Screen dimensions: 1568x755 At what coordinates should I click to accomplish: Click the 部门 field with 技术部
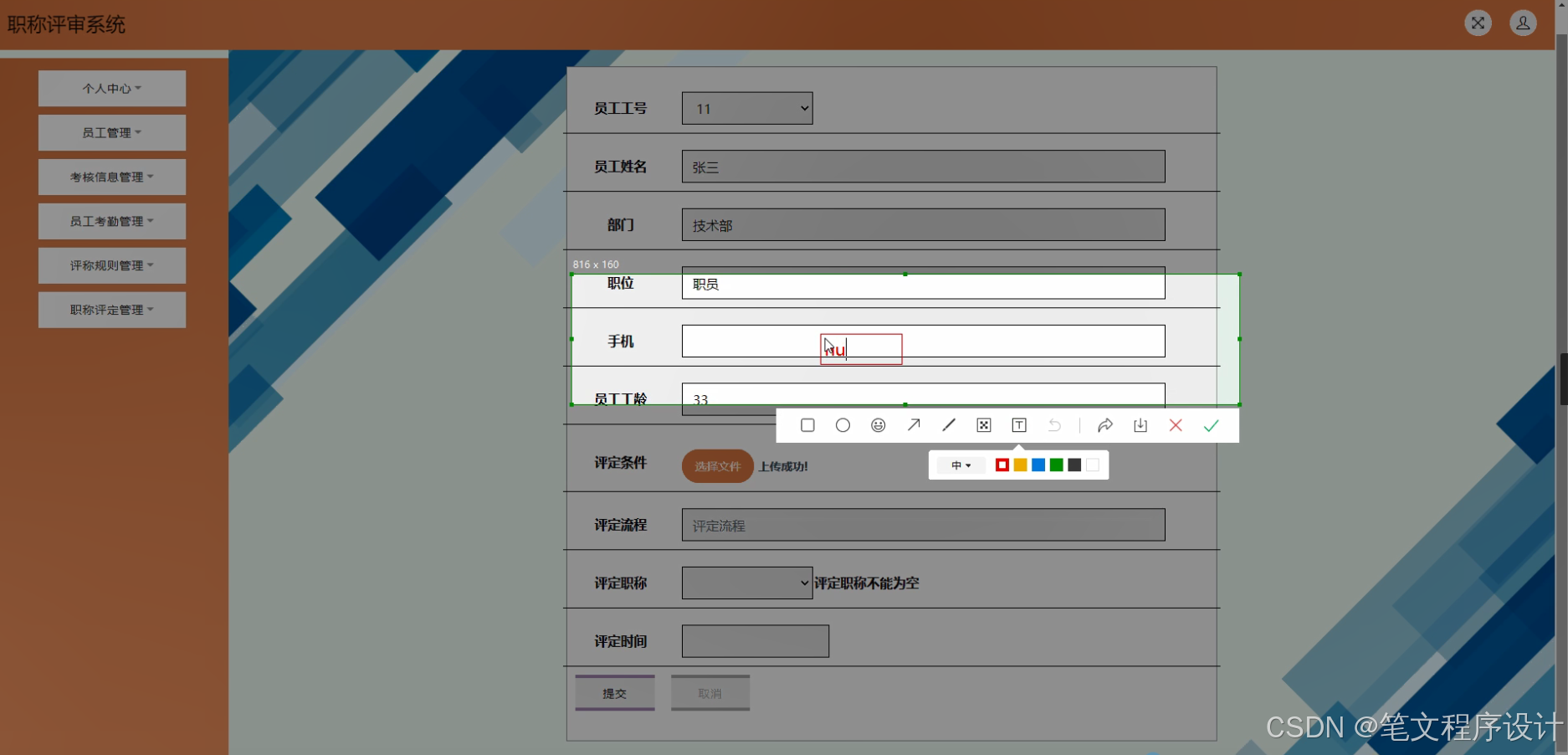(x=923, y=225)
